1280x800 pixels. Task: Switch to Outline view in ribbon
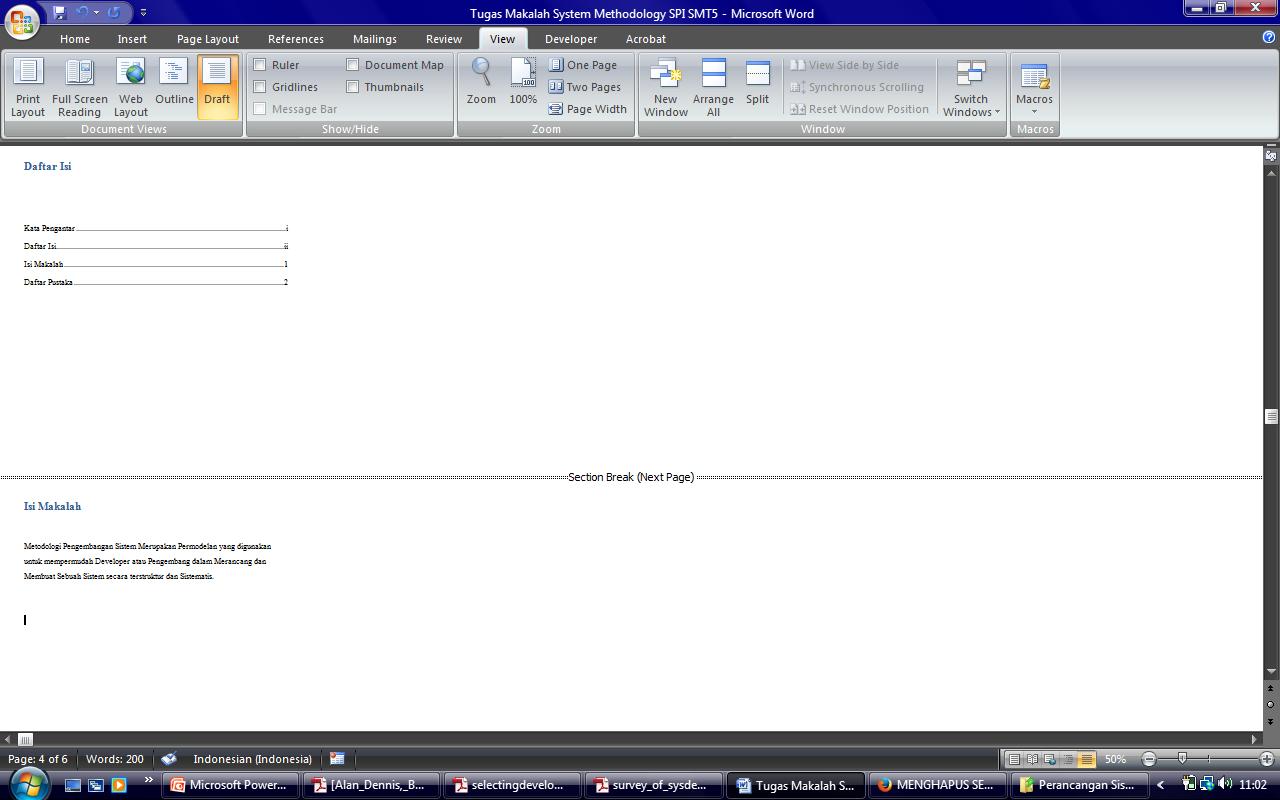tap(174, 88)
